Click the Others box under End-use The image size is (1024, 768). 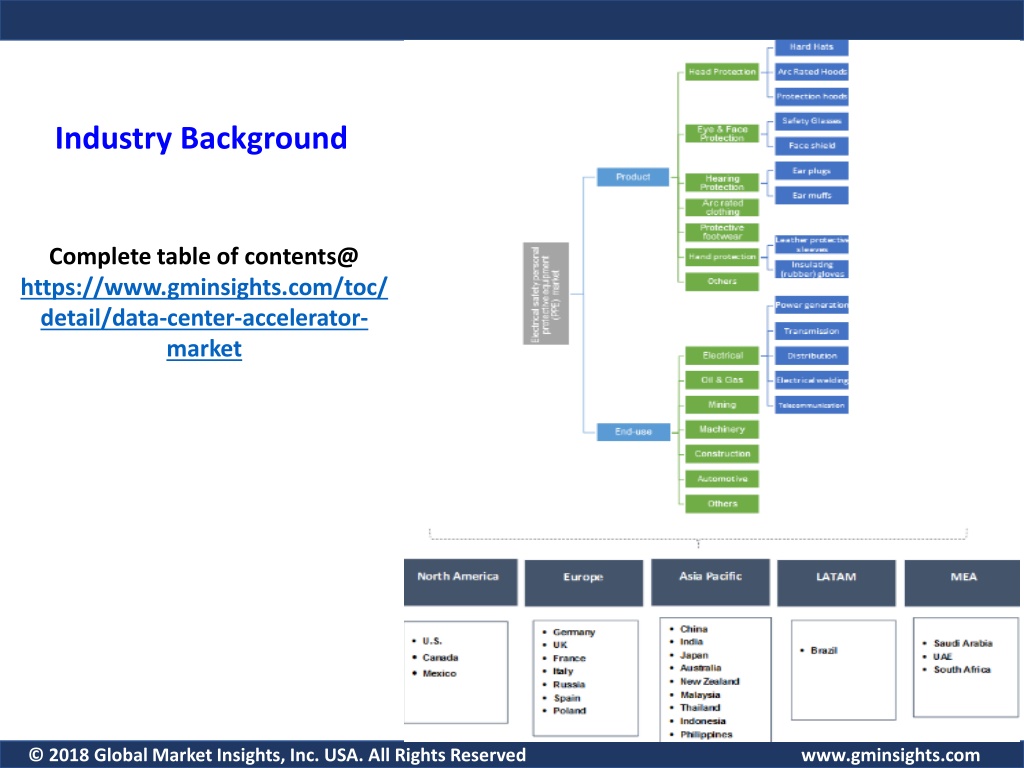click(x=722, y=504)
